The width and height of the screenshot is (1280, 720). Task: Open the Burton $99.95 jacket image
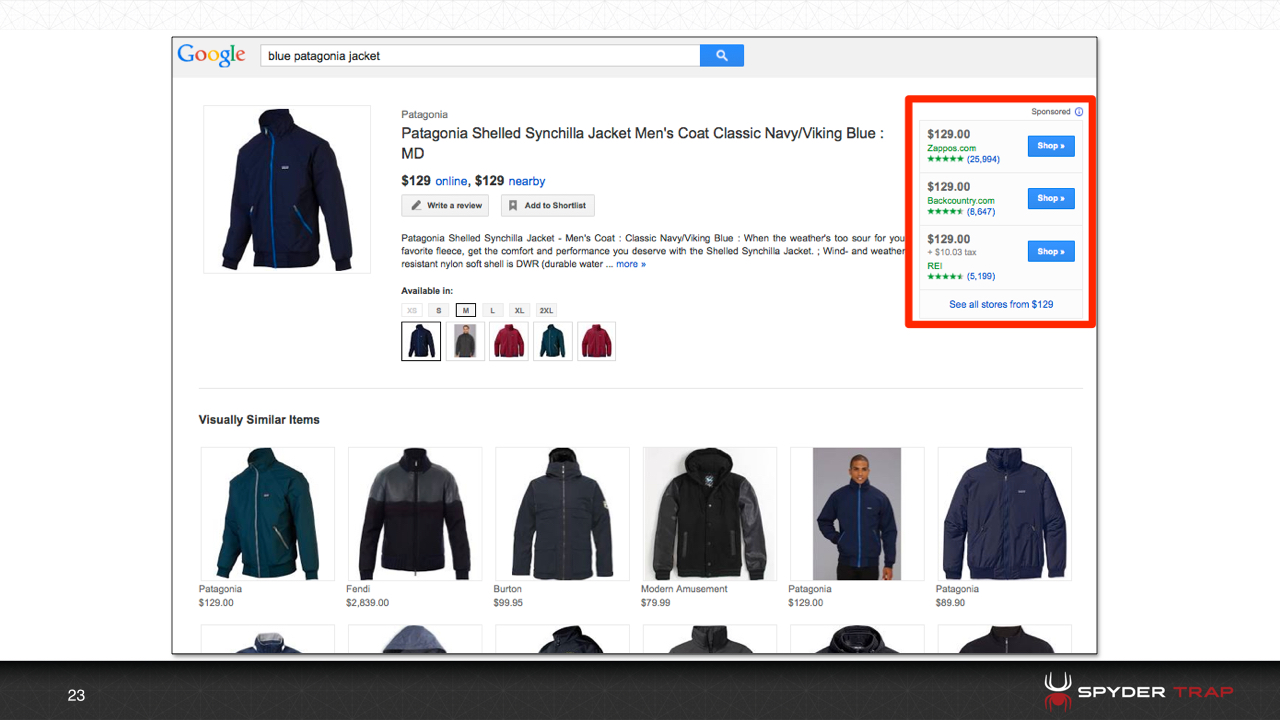tap(562, 514)
